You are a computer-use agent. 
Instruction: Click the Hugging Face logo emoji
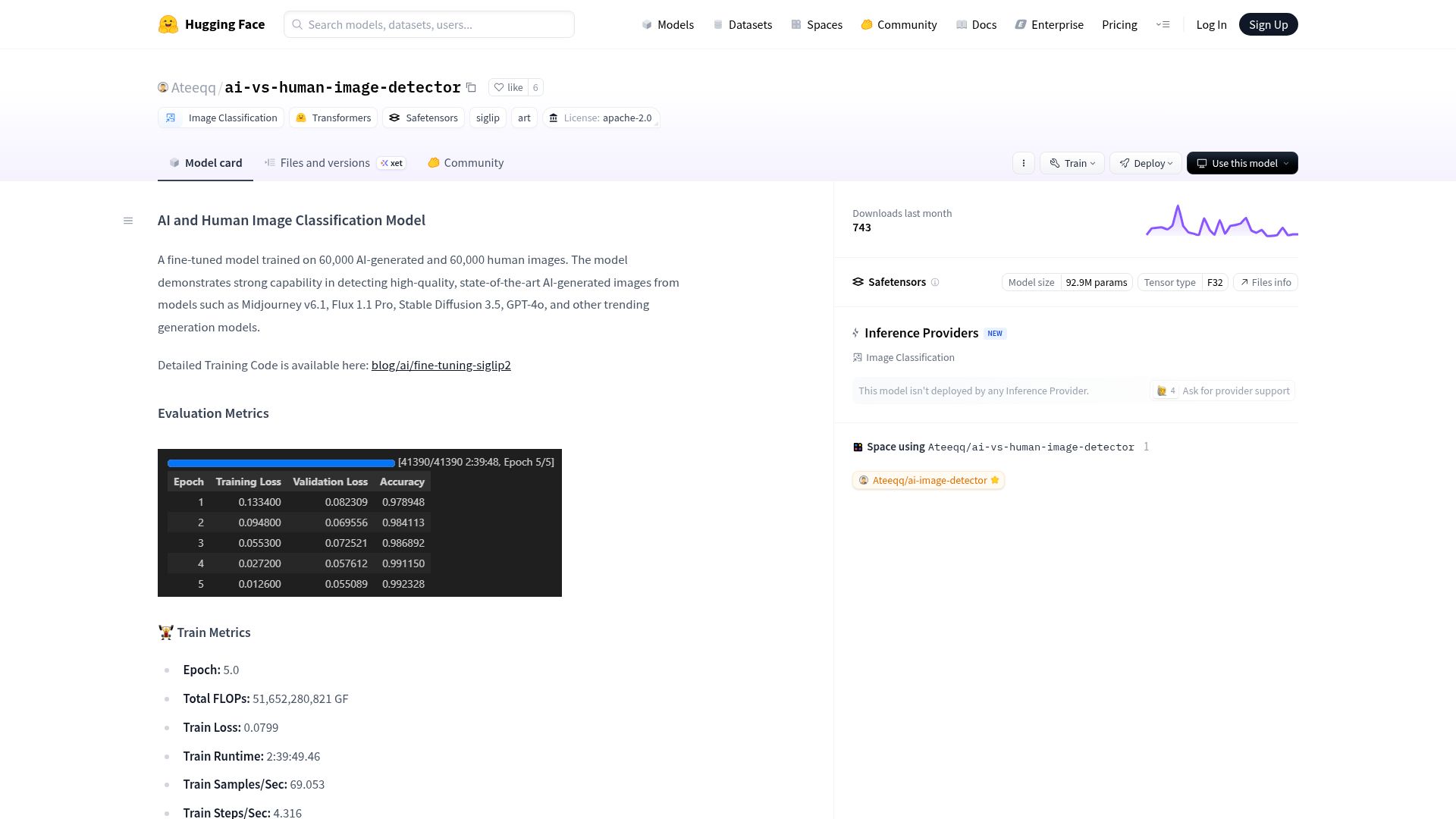click(x=168, y=24)
